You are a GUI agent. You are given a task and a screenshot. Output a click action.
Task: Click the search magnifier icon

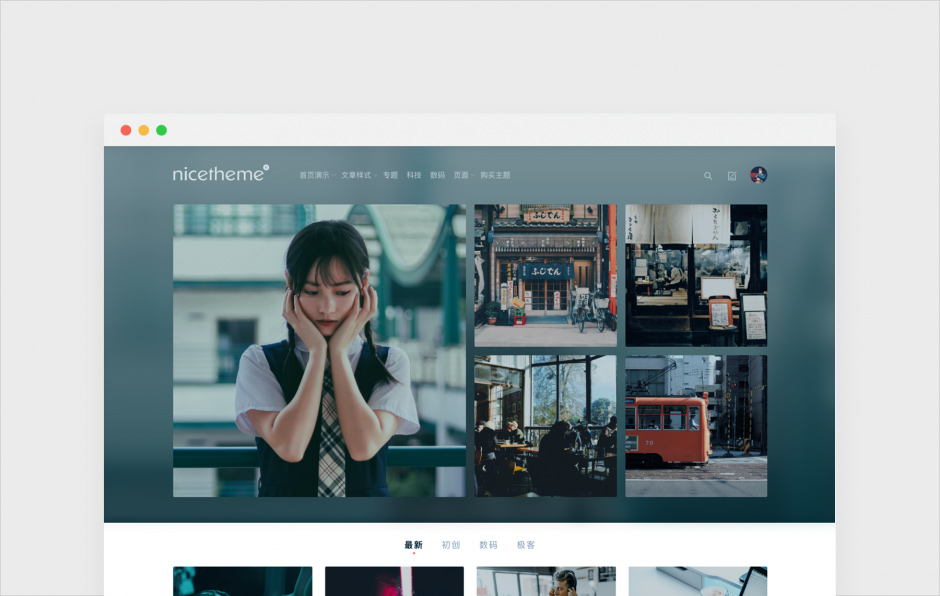708,176
